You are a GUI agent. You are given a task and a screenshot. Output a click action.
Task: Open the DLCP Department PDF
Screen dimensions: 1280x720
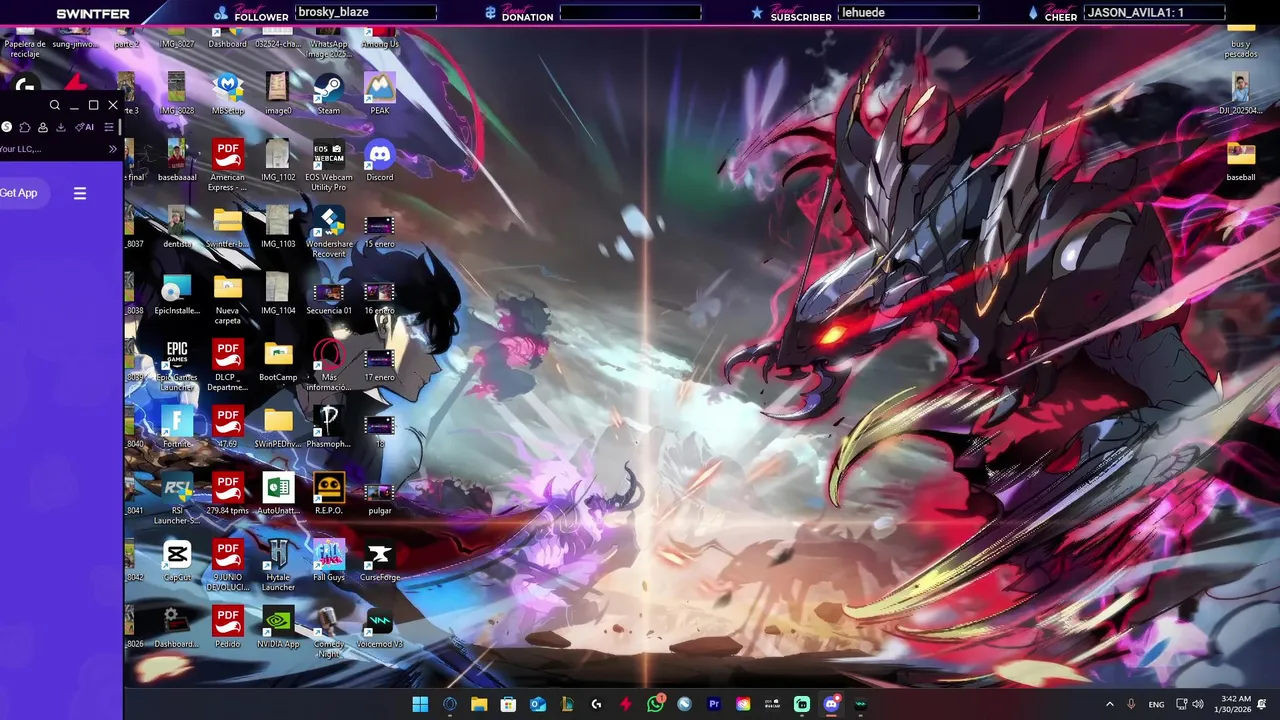[227, 366]
